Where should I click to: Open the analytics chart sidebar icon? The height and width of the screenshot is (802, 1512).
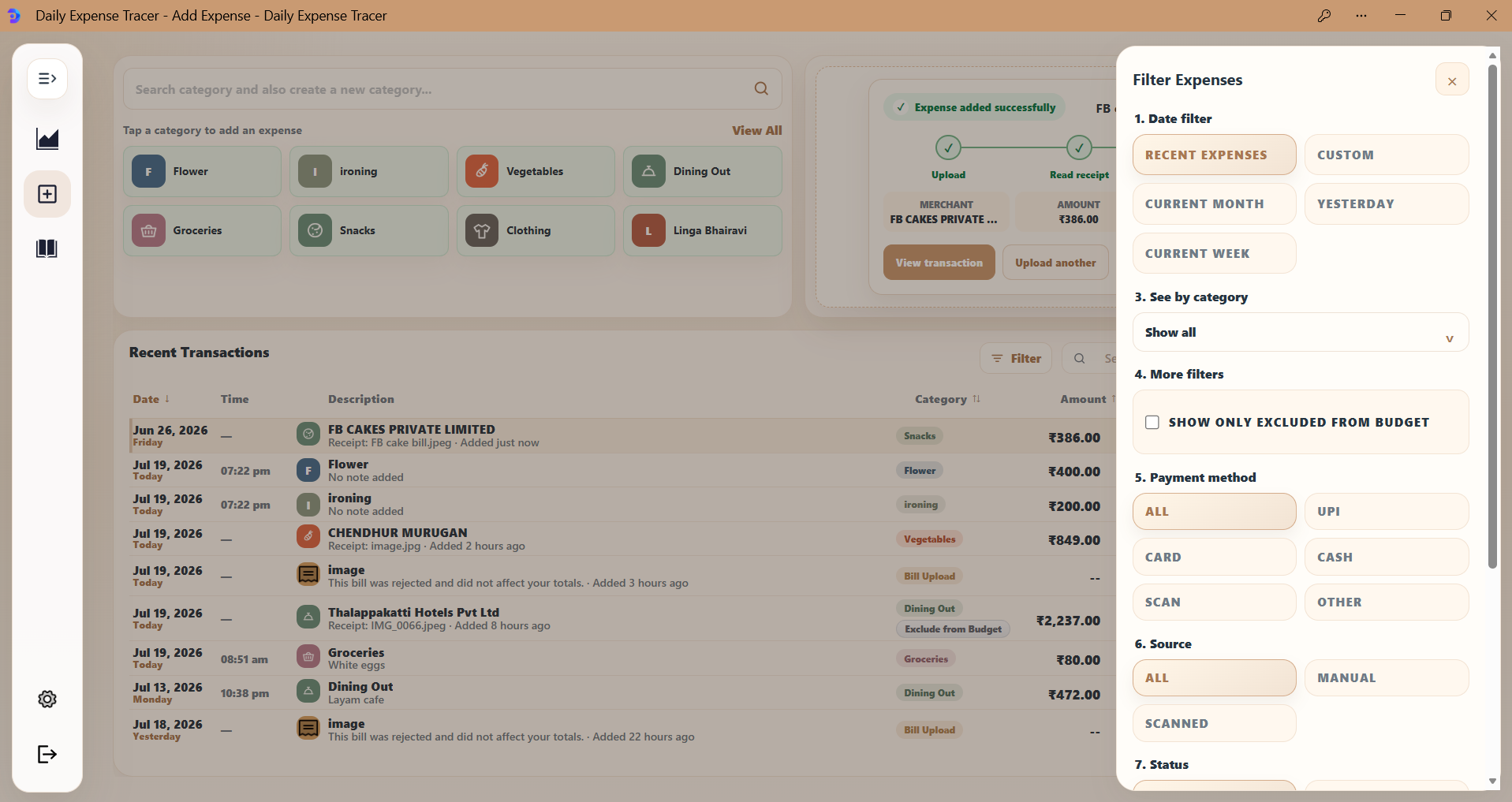pyautogui.click(x=47, y=140)
